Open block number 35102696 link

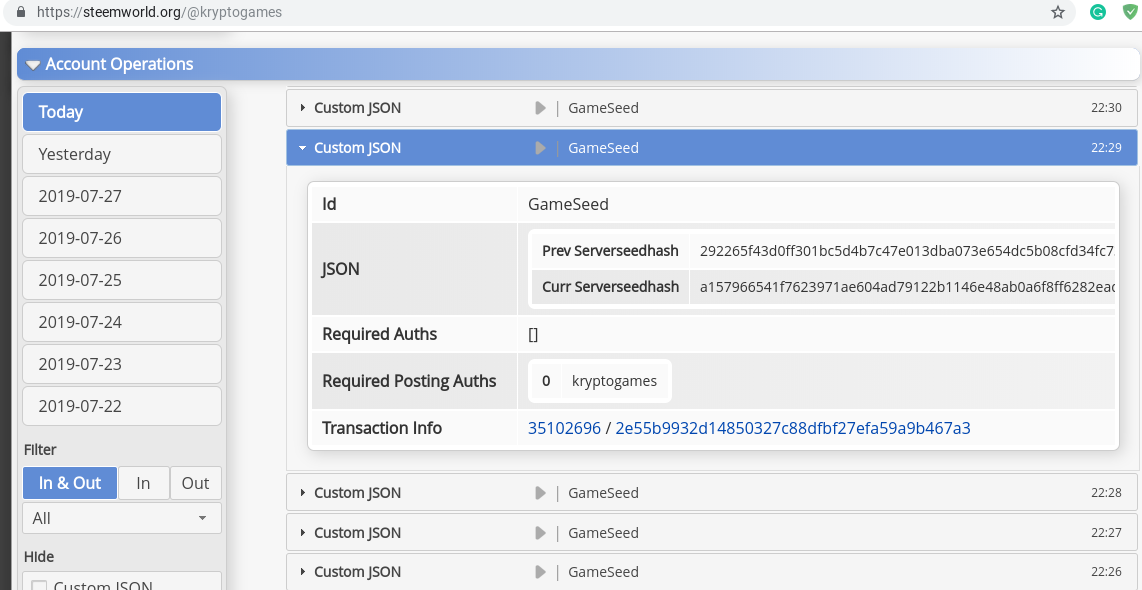[x=564, y=428]
